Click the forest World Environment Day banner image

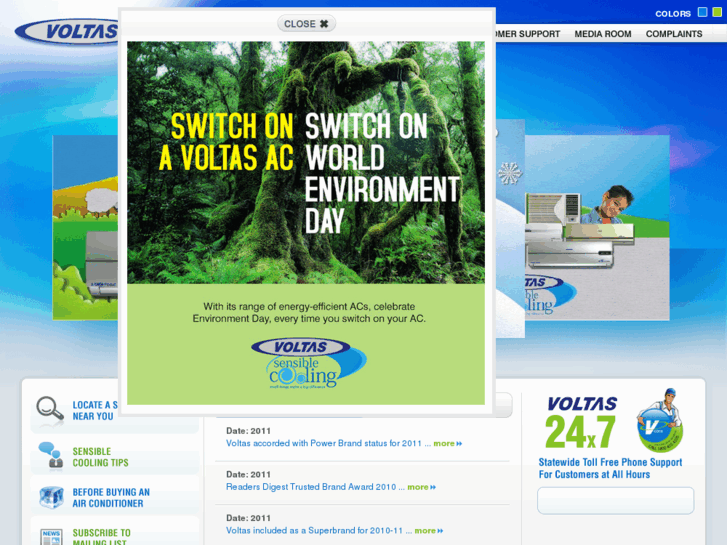coord(306,162)
